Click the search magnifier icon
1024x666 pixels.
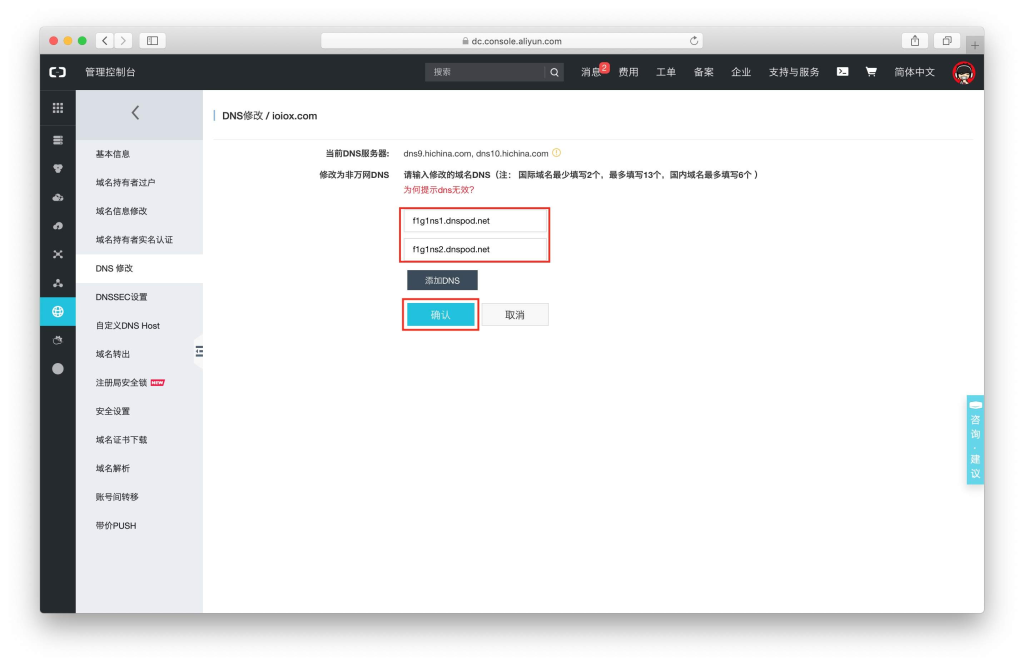point(553,71)
